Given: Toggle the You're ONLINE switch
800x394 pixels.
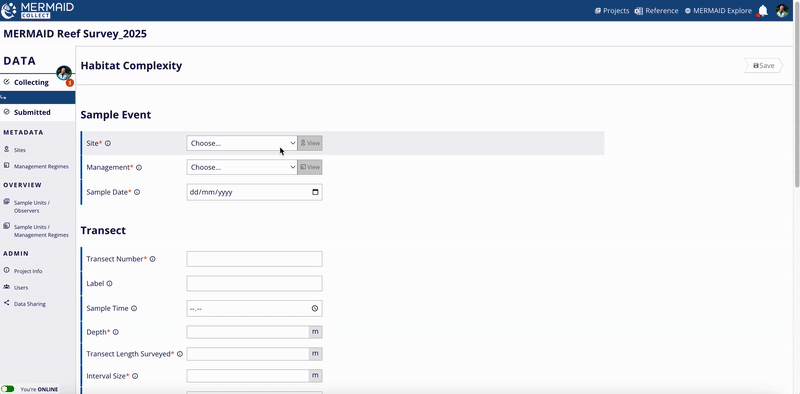Looking at the screenshot, I should 8,389.
